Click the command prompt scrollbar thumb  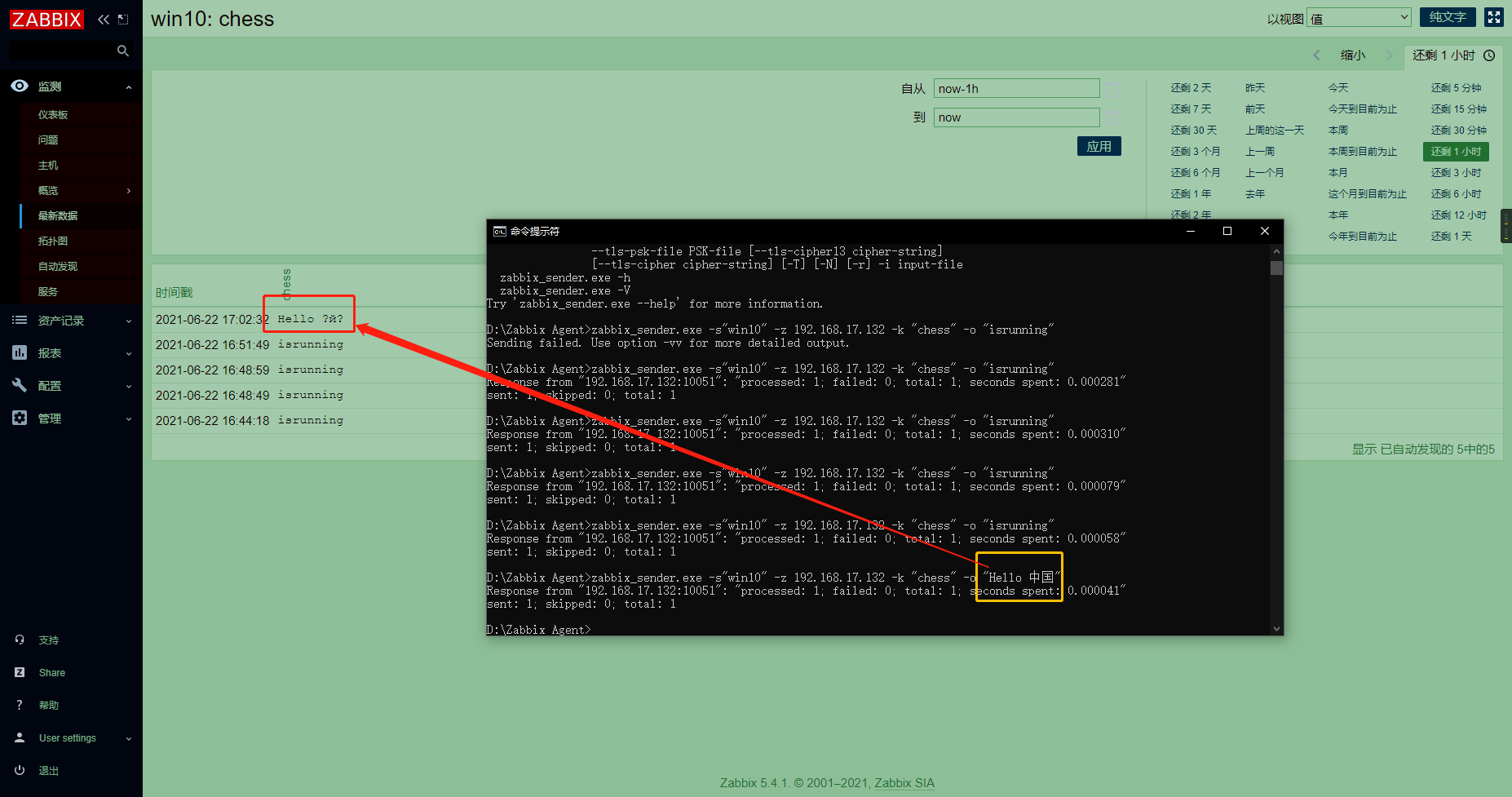(1276, 268)
